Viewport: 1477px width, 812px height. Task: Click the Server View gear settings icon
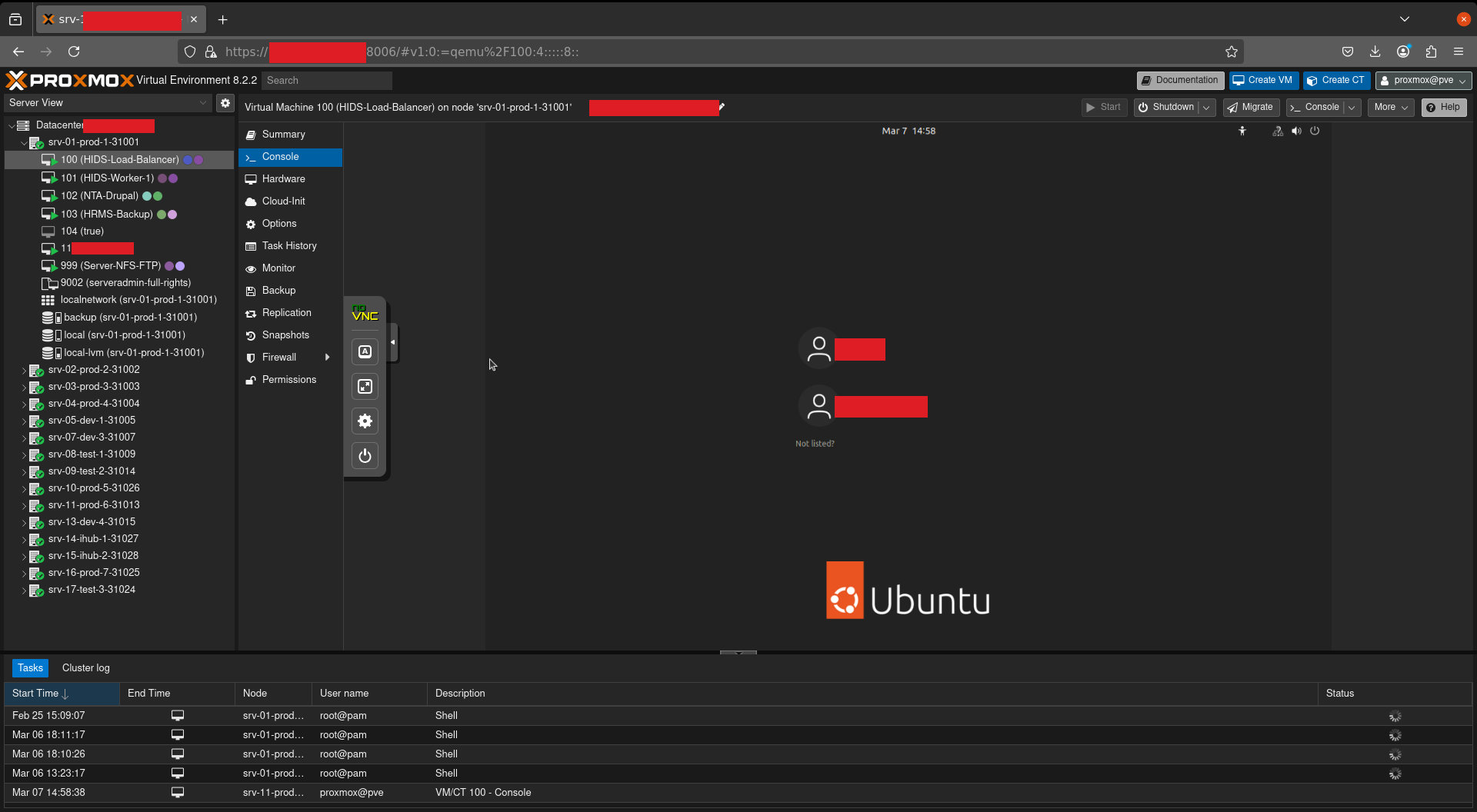point(225,103)
